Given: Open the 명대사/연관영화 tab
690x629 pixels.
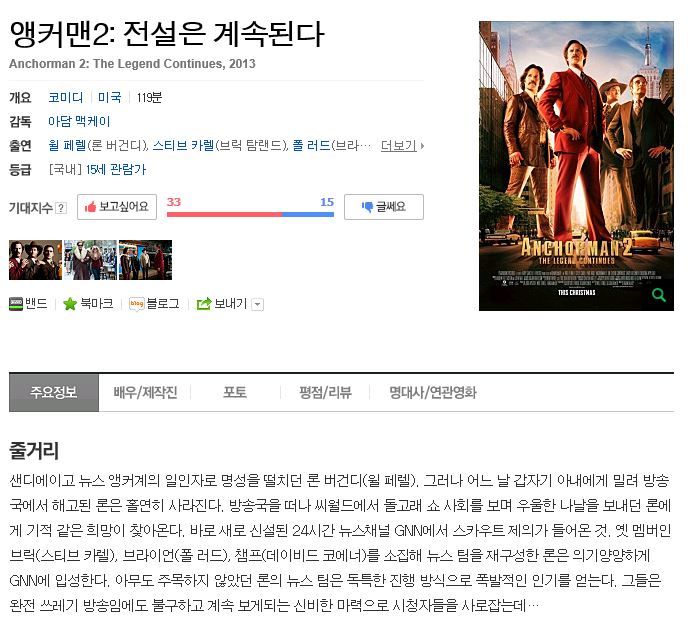Looking at the screenshot, I should 433,392.
